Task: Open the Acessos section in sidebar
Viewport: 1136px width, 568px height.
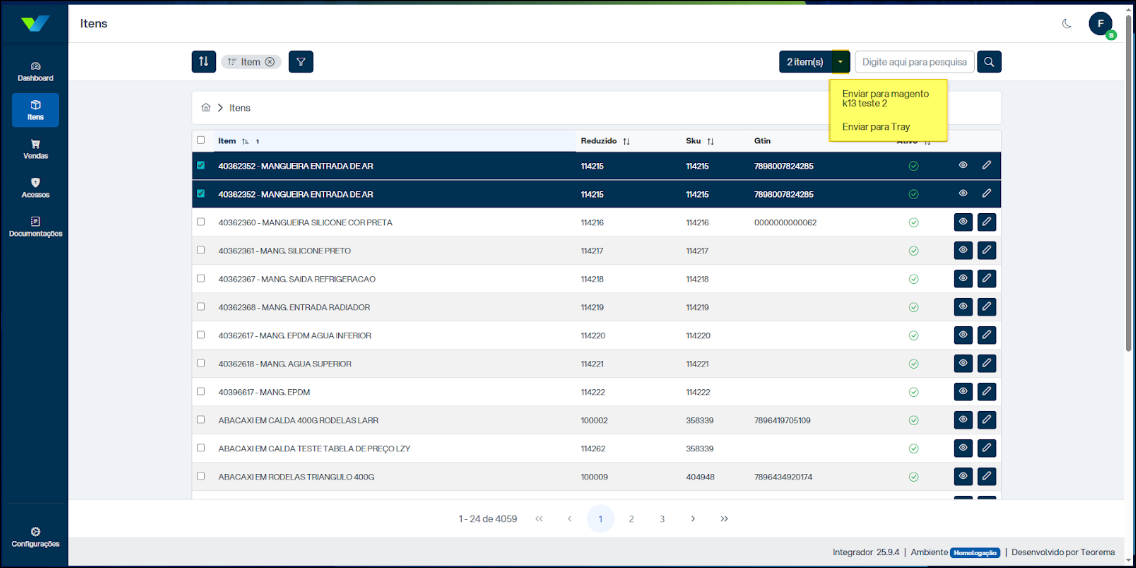Action: click(36, 188)
